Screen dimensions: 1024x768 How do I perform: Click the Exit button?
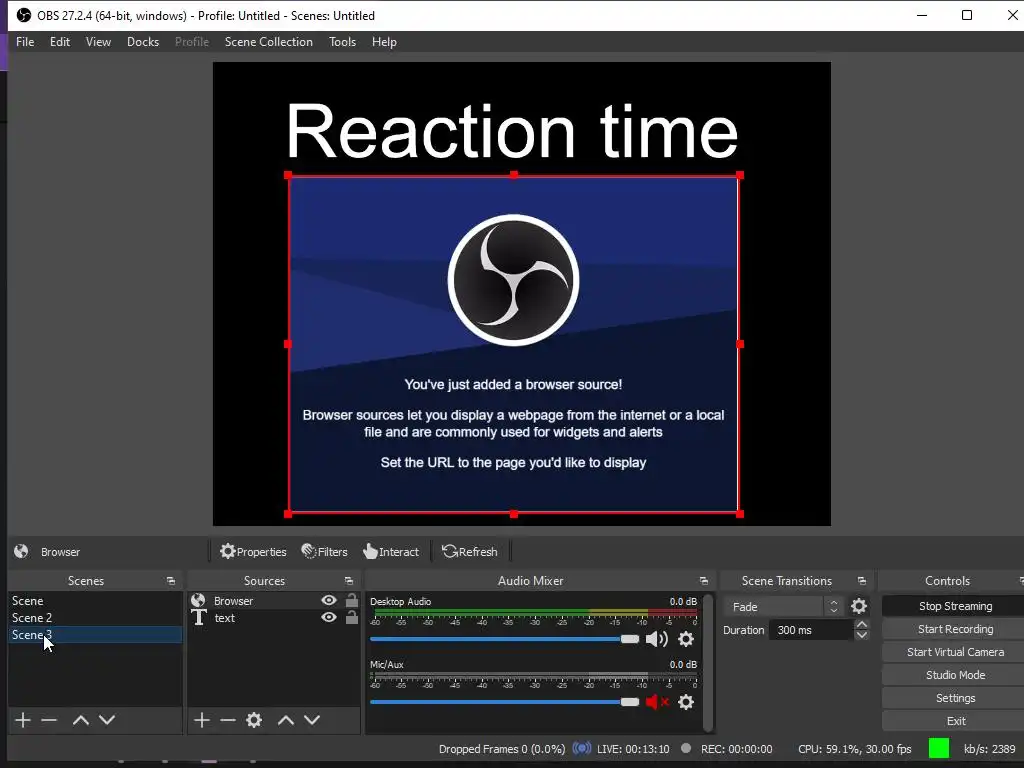(x=955, y=721)
